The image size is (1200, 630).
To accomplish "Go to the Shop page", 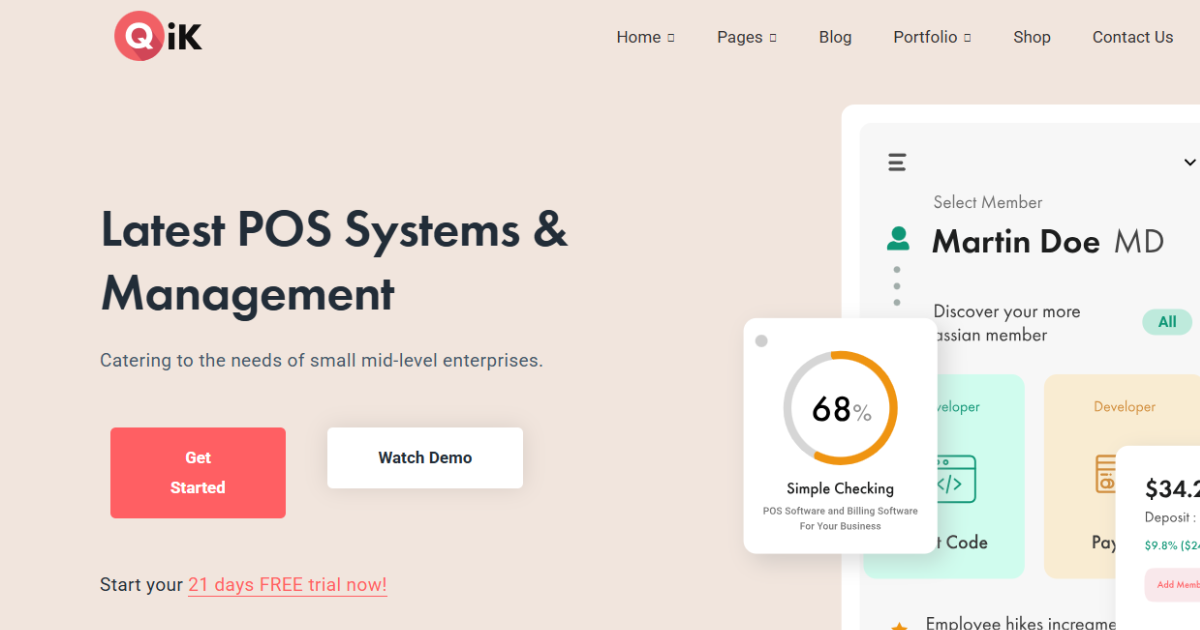I will click(x=1032, y=37).
